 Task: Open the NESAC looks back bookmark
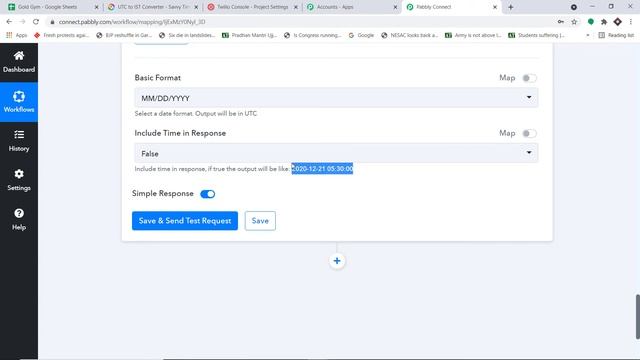[x=409, y=35]
